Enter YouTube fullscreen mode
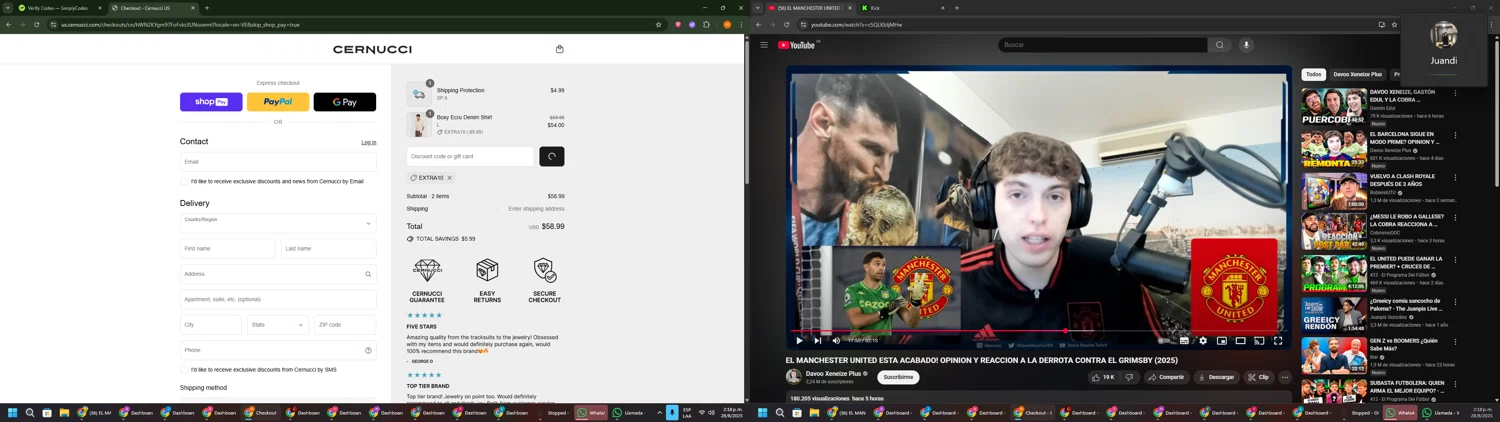Image resolution: width=1500 pixels, height=422 pixels. (x=1278, y=341)
